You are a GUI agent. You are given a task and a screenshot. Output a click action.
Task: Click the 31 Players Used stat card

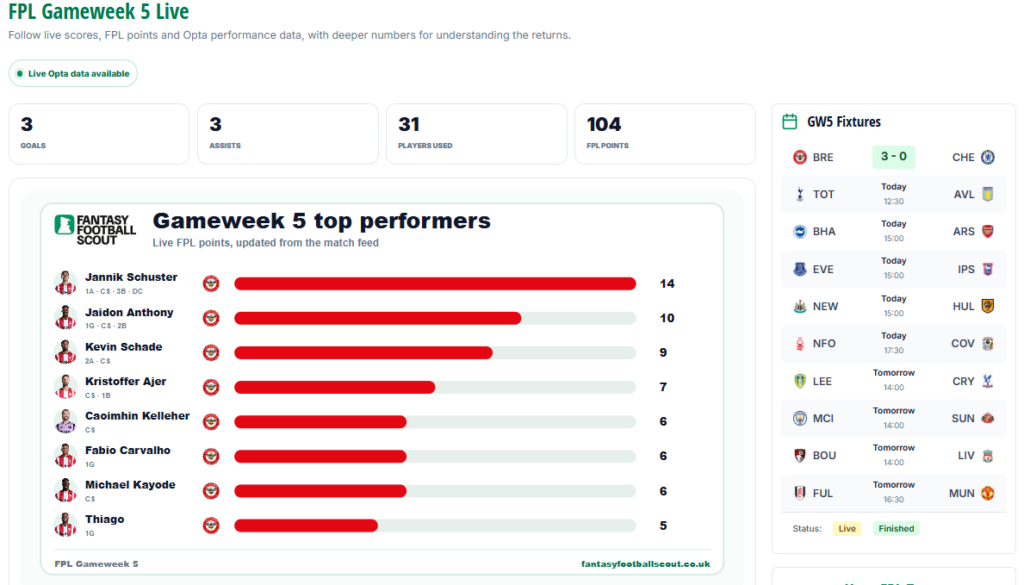tap(477, 134)
